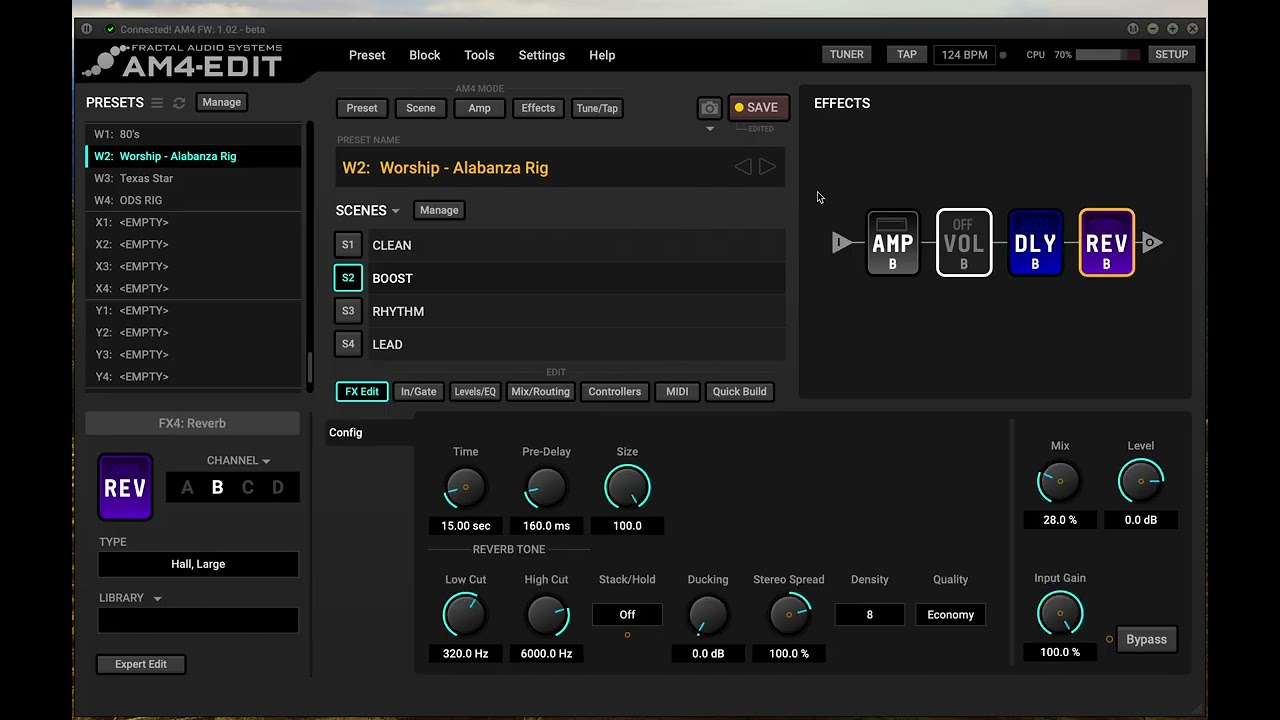Click the camera snapshot icon
Viewport: 1280px width, 720px height.
[709, 108]
